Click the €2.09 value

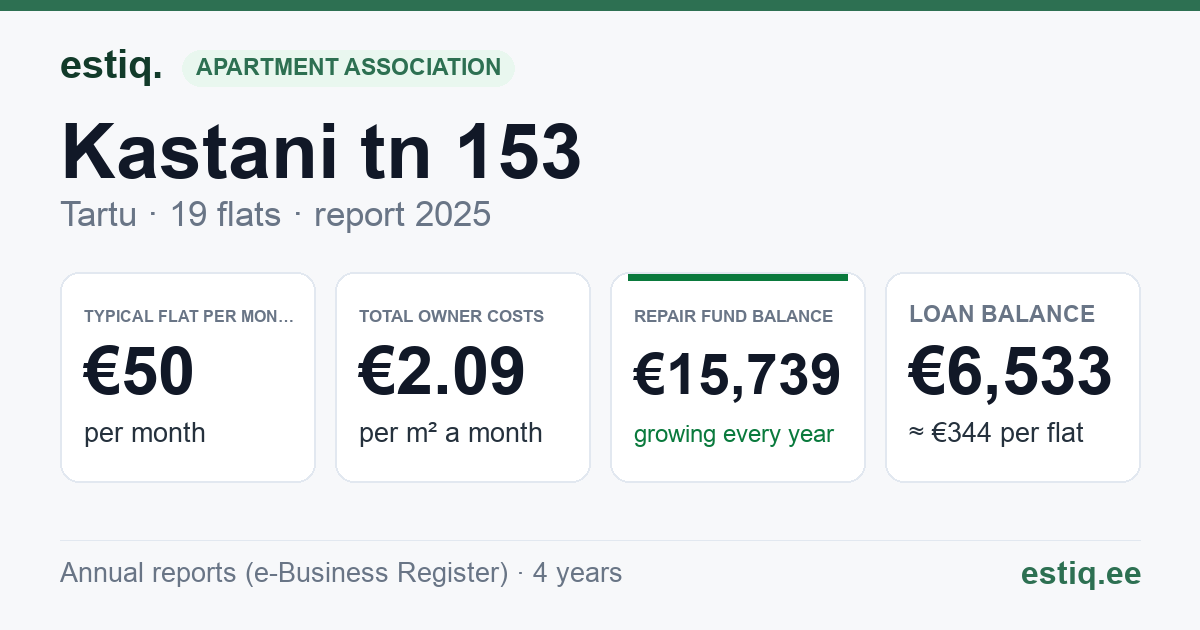tap(442, 373)
